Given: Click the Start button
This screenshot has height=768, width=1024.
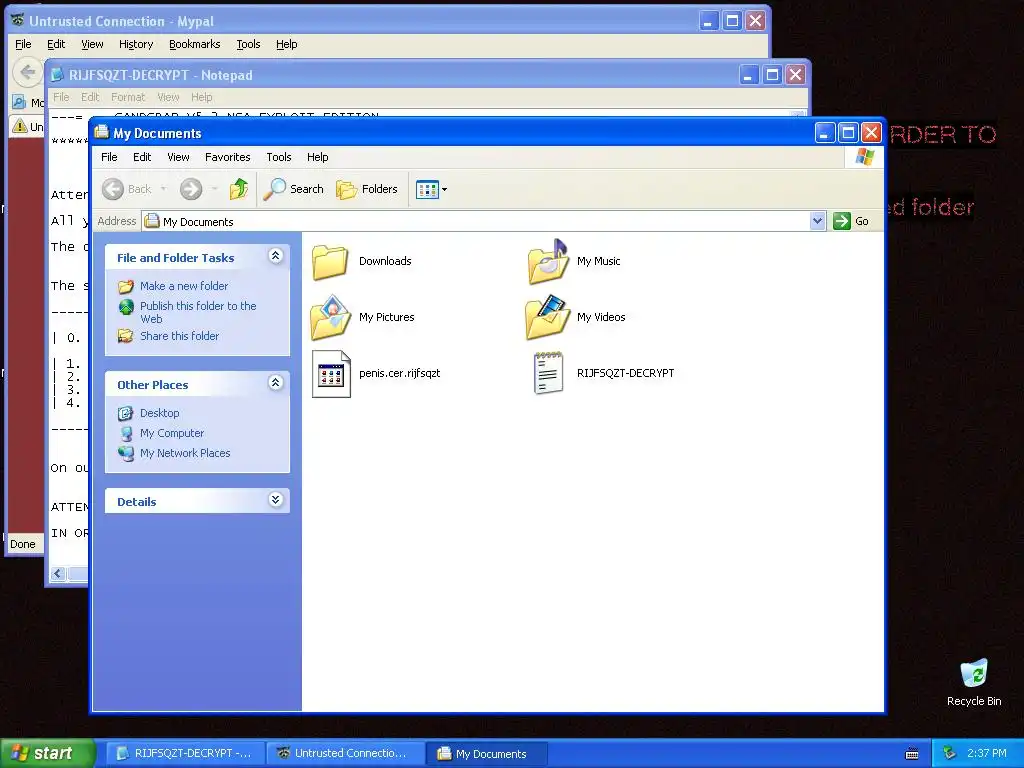Looking at the screenshot, I should (48, 753).
